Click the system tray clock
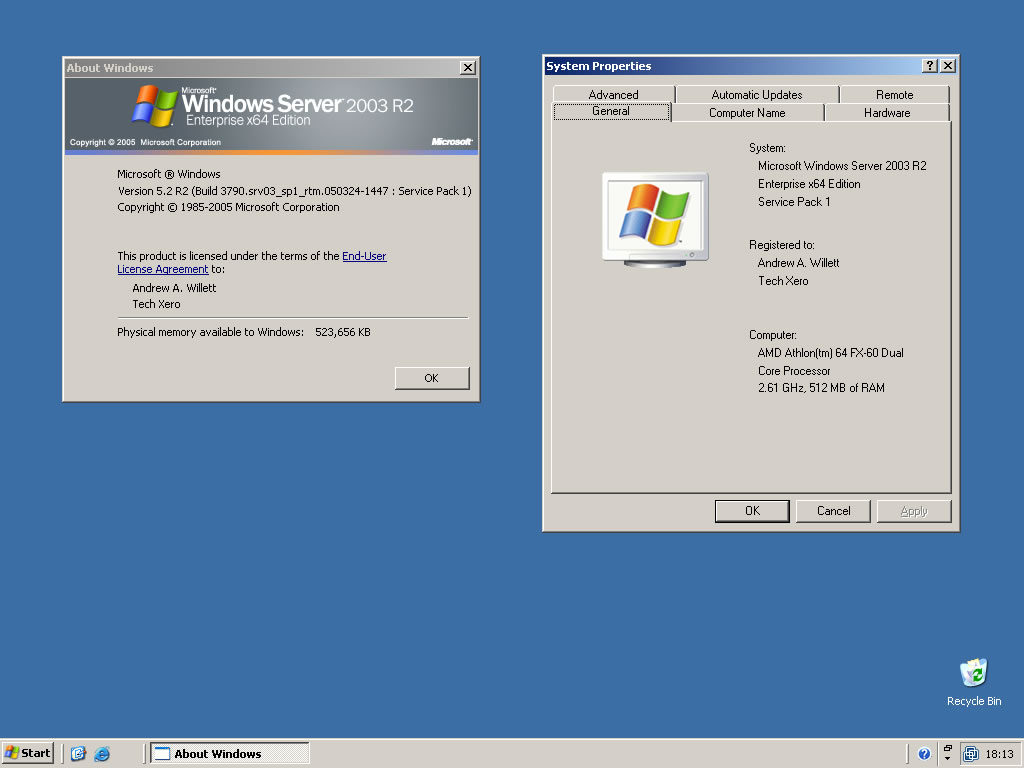1024x768 pixels. pos(999,754)
